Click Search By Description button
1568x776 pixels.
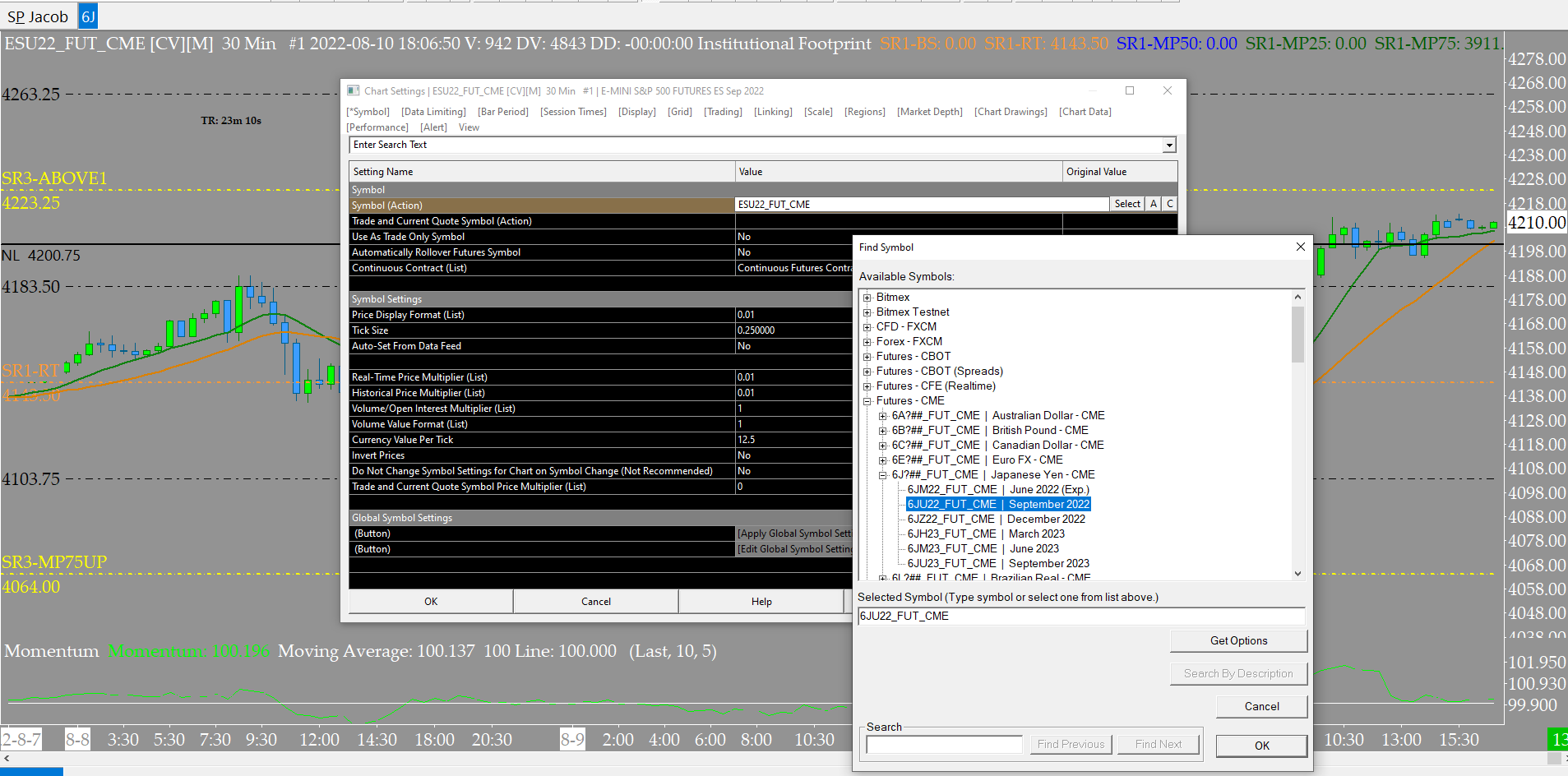1238,674
